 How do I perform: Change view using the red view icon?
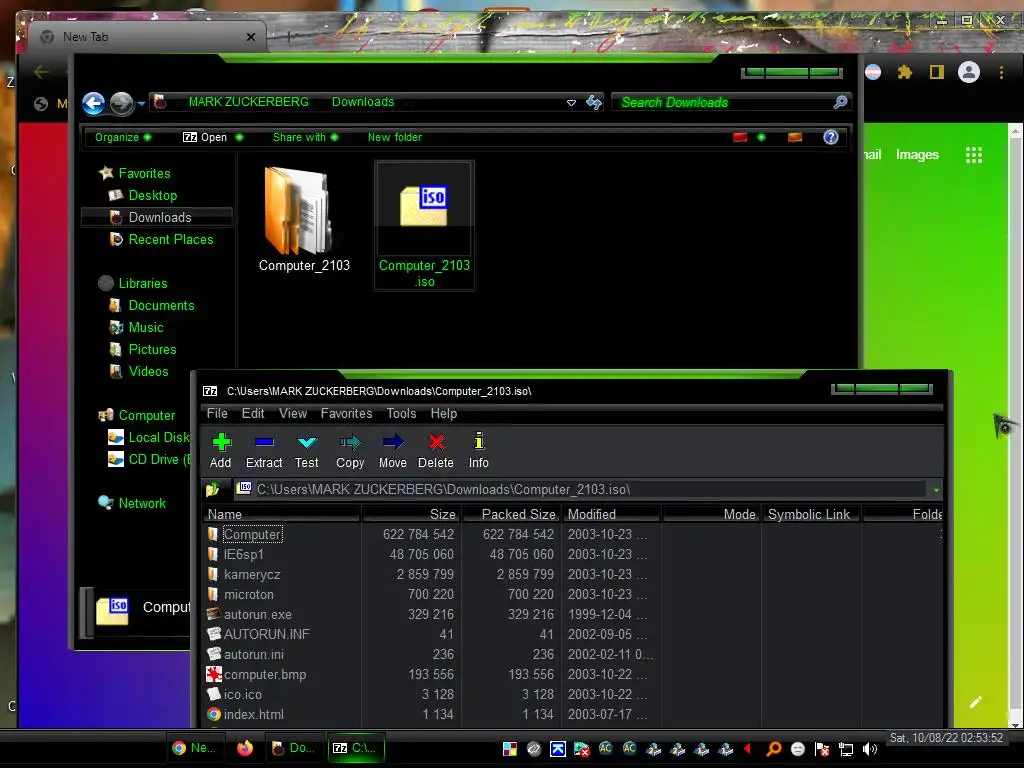[x=740, y=137]
